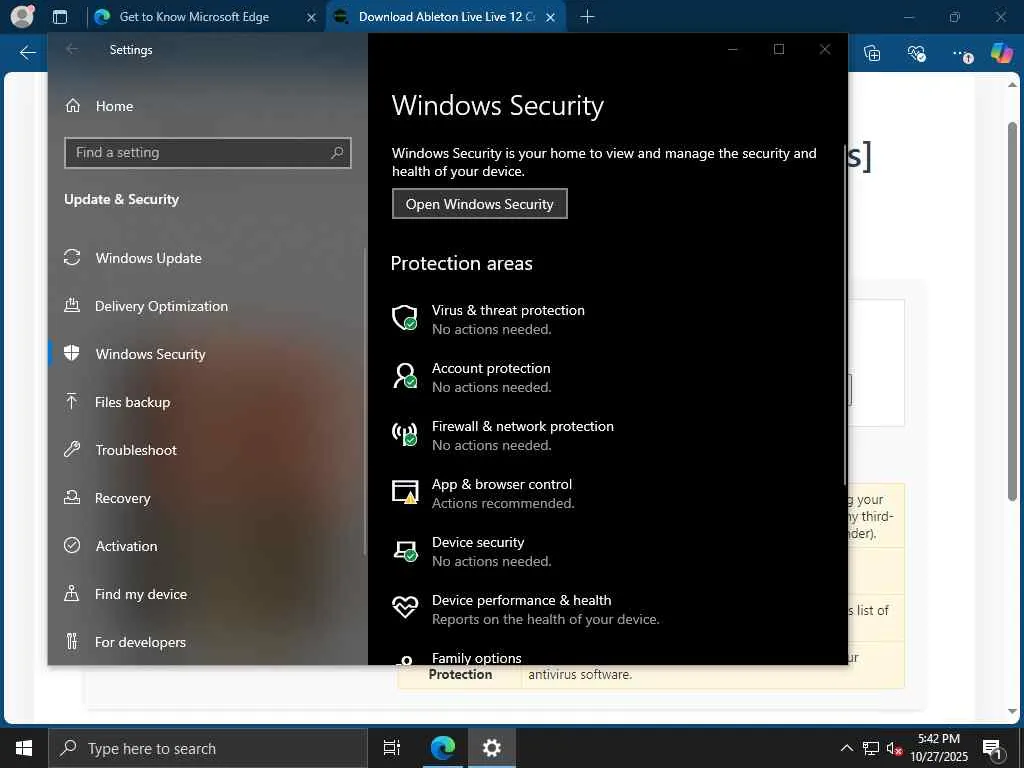Click the Device security laptop icon

(x=405, y=551)
